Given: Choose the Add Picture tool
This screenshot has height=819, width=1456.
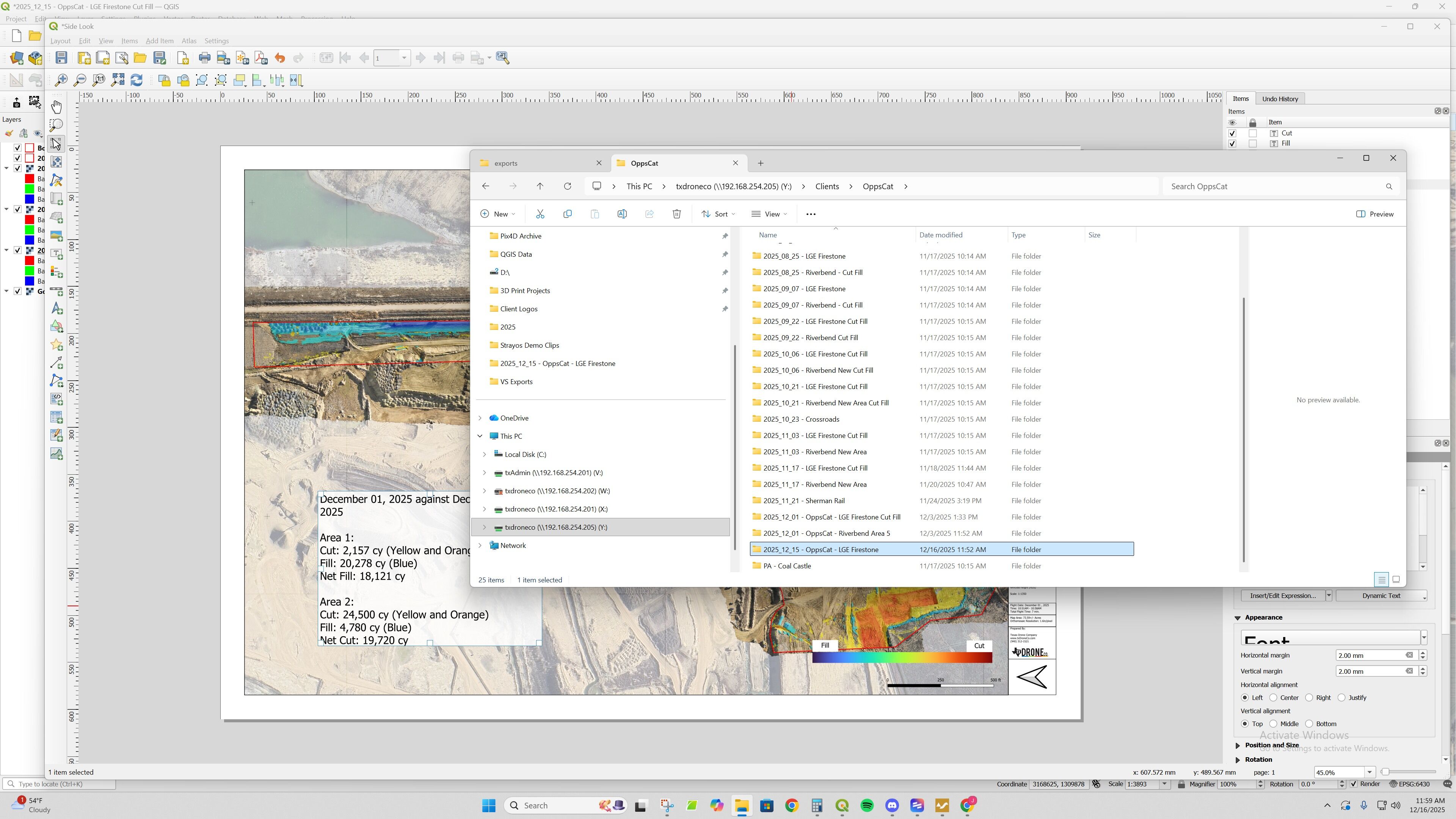Looking at the screenshot, I should pos(56,235).
